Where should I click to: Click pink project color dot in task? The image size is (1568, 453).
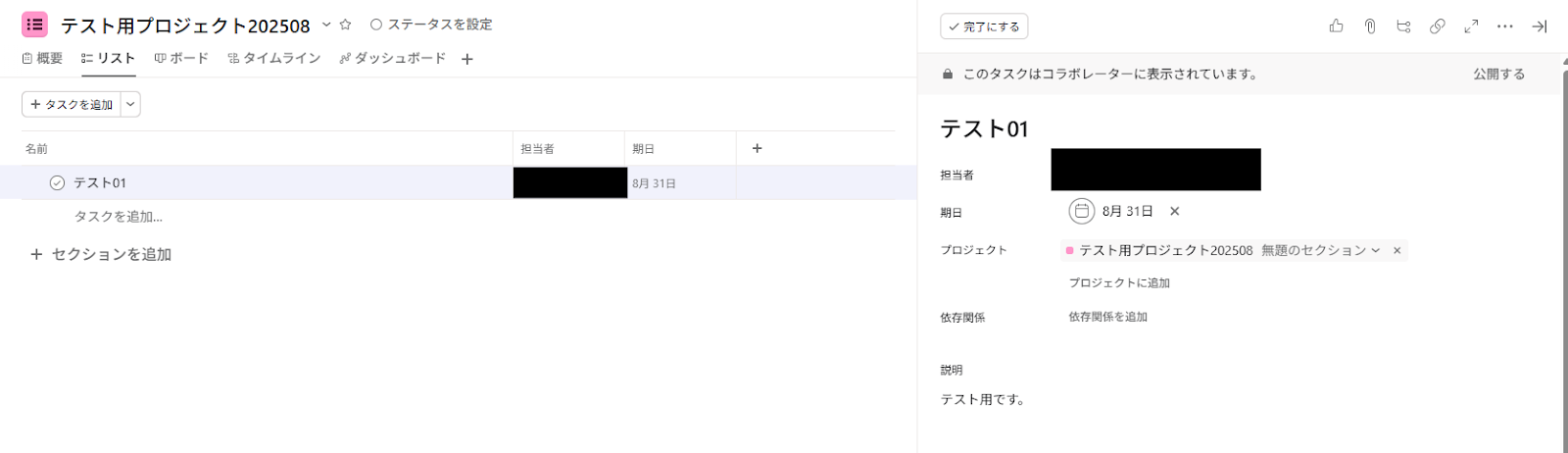(x=1069, y=251)
